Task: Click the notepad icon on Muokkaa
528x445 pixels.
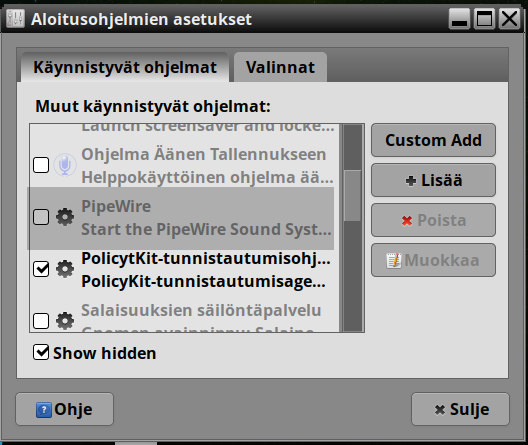Action: (x=394, y=261)
